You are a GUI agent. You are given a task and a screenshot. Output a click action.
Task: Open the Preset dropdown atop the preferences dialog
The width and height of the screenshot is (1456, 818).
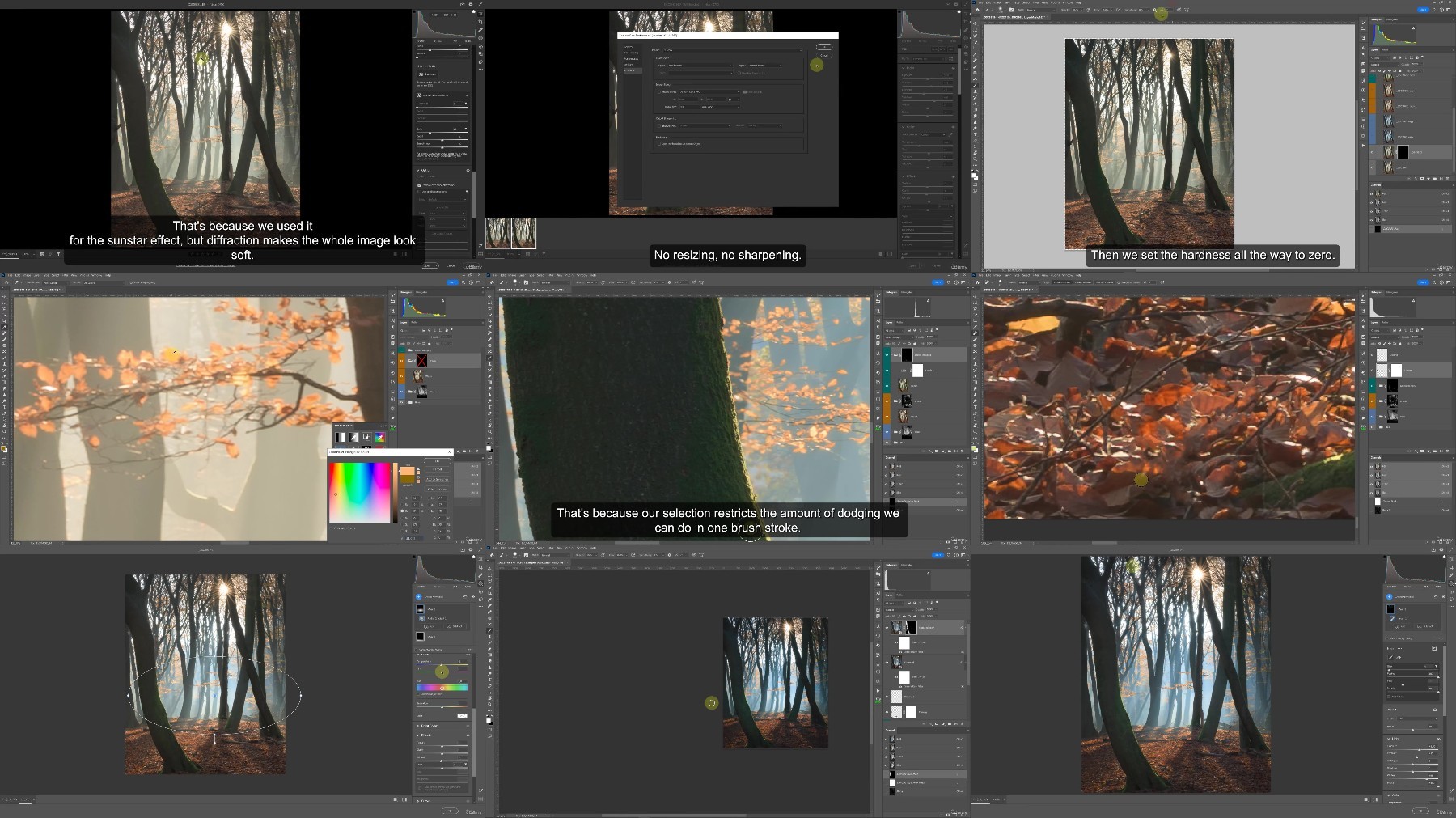[732, 50]
